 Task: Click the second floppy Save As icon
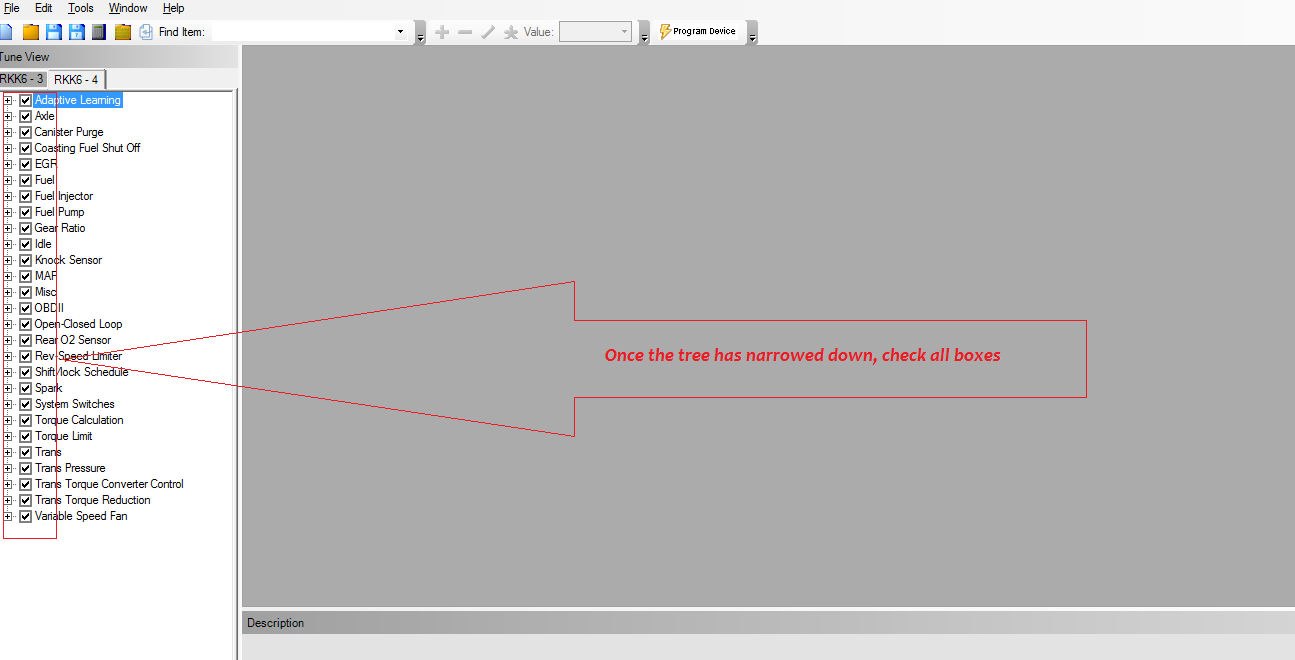pos(76,32)
